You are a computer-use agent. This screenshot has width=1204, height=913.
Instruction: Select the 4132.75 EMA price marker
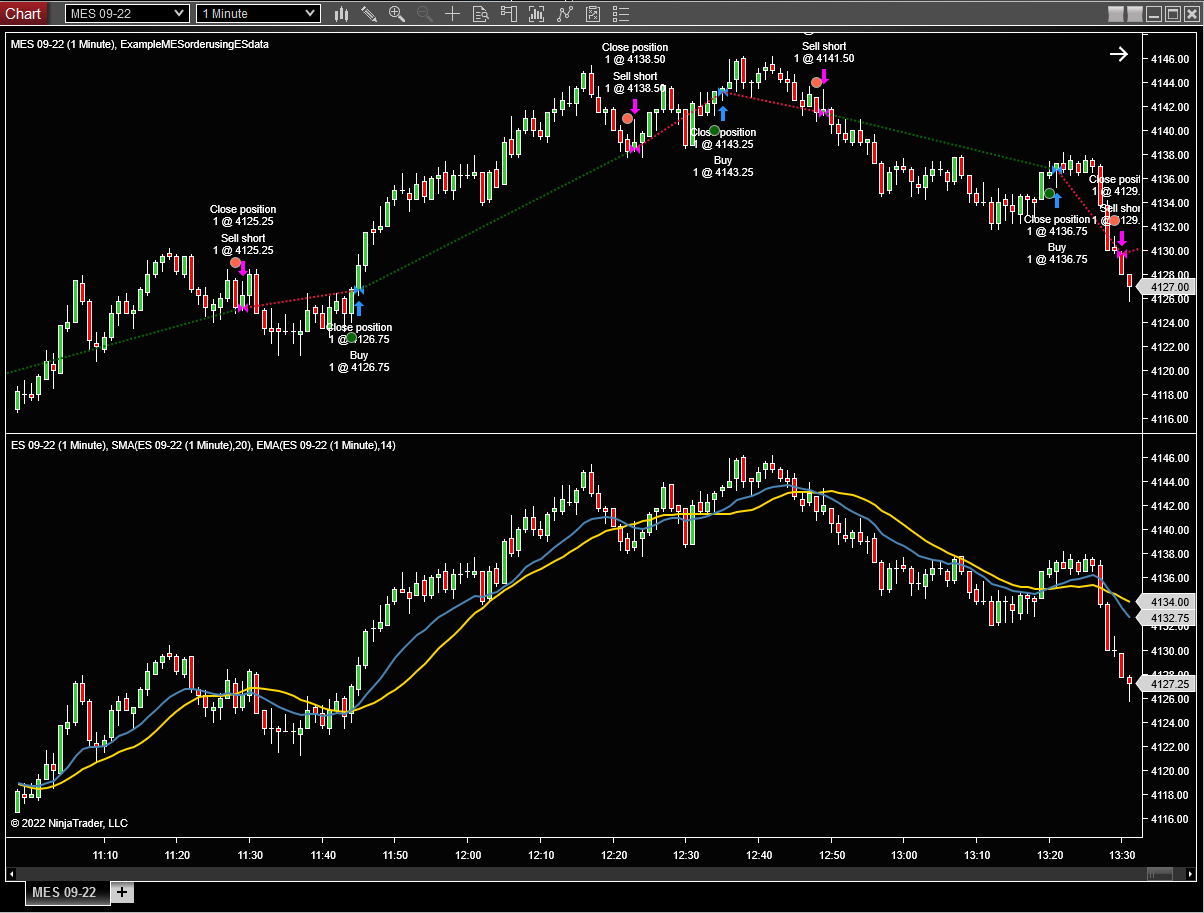pos(1168,618)
